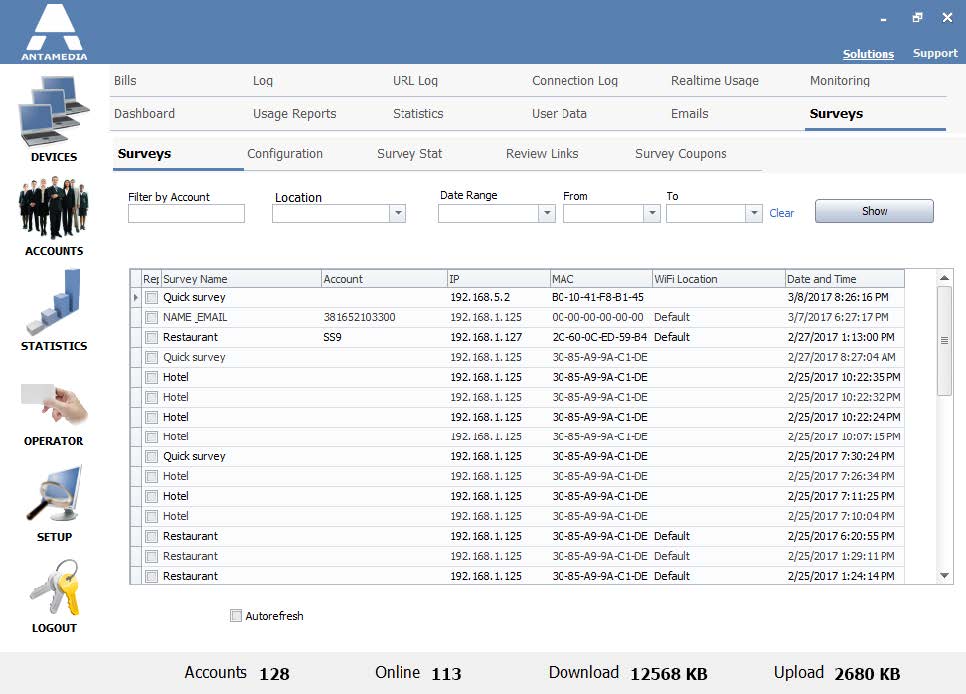Screen dimensions: 966x694
Task: Check the box for Restaurant SS9 row
Action: 152,338
